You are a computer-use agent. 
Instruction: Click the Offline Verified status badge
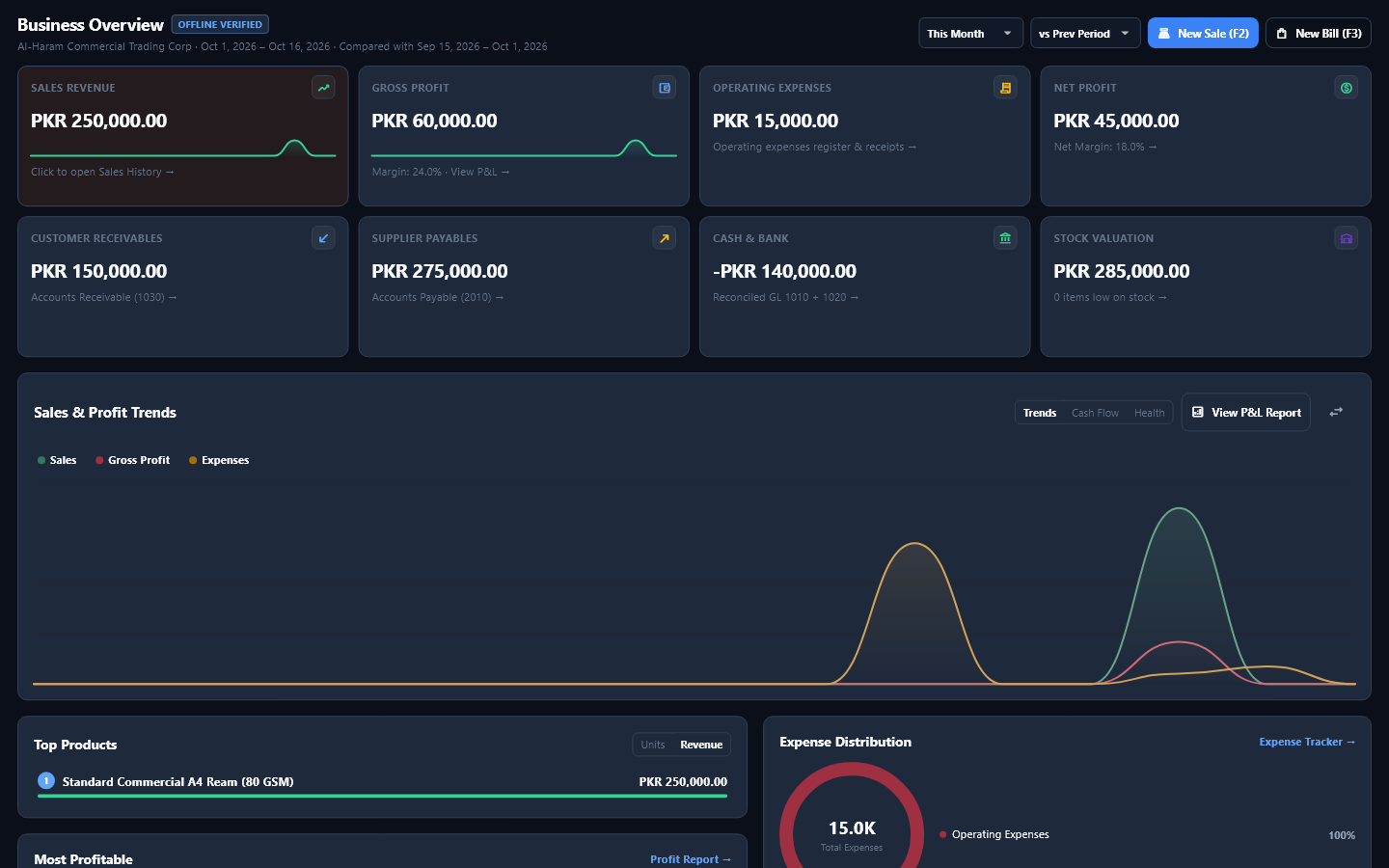point(220,25)
